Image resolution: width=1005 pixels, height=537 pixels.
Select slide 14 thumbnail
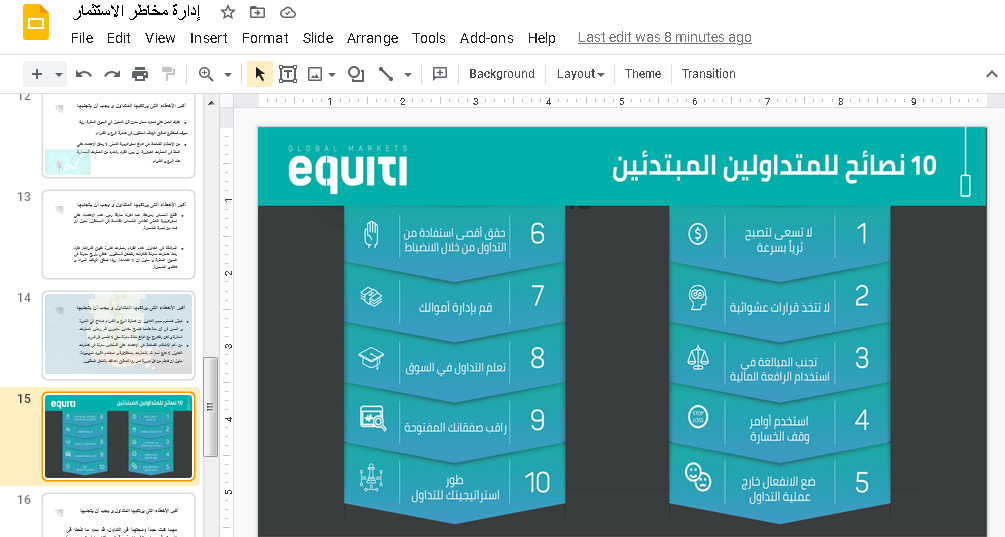119,335
